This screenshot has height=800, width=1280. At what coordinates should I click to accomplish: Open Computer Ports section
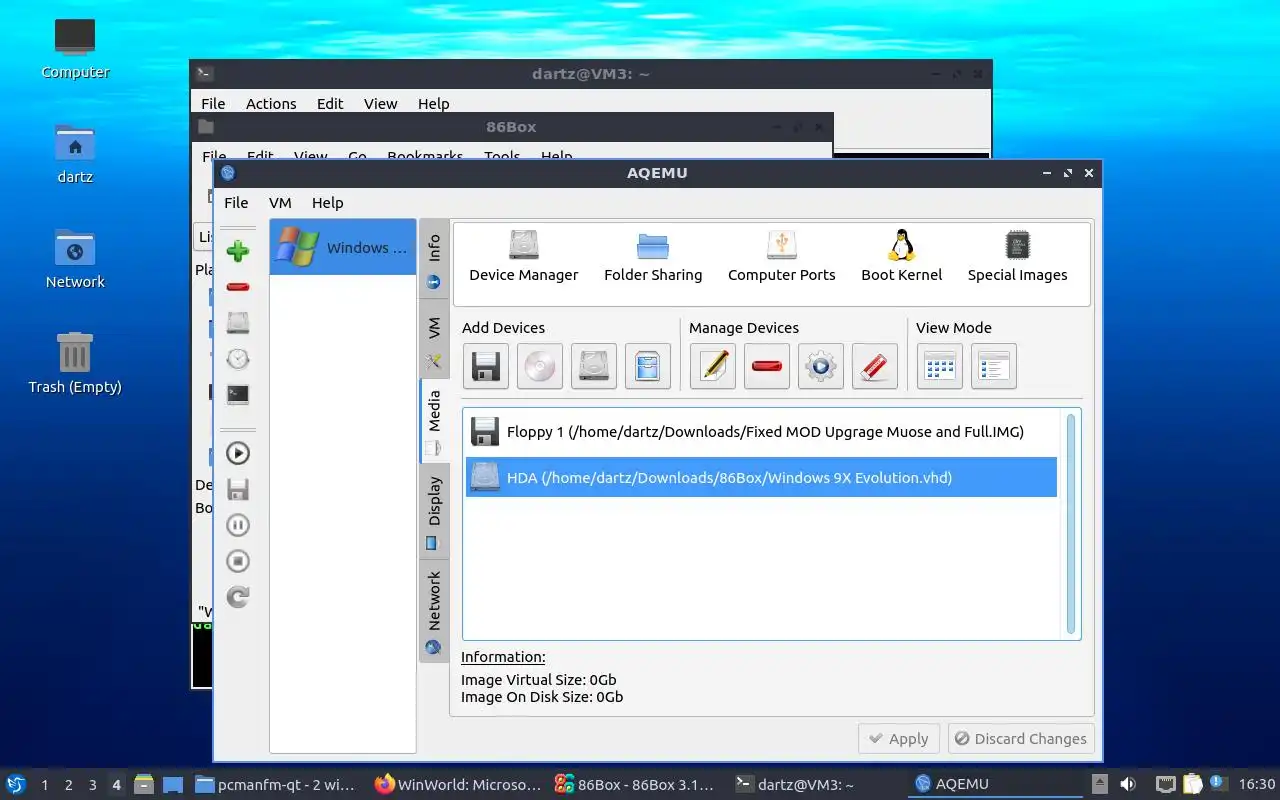pos(782,257)
